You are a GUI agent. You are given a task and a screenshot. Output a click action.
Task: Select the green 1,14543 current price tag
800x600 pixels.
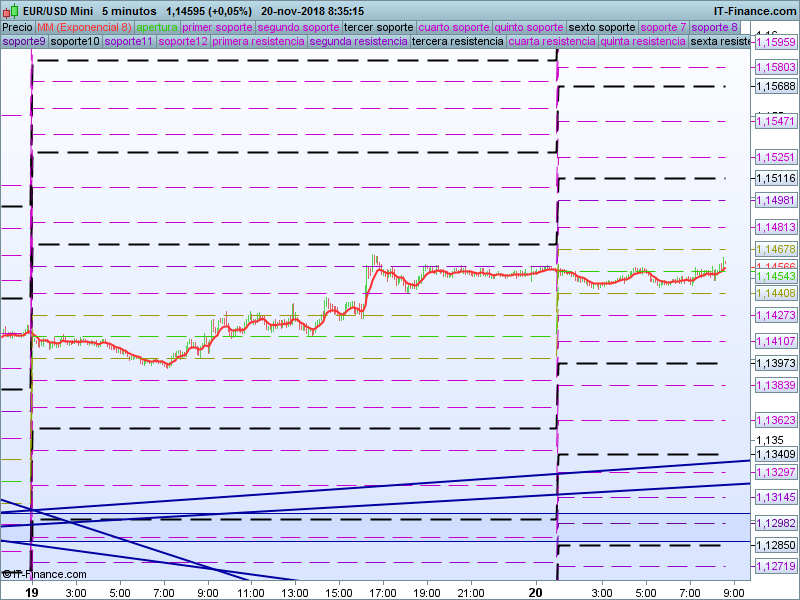click(x=775, y=276)
